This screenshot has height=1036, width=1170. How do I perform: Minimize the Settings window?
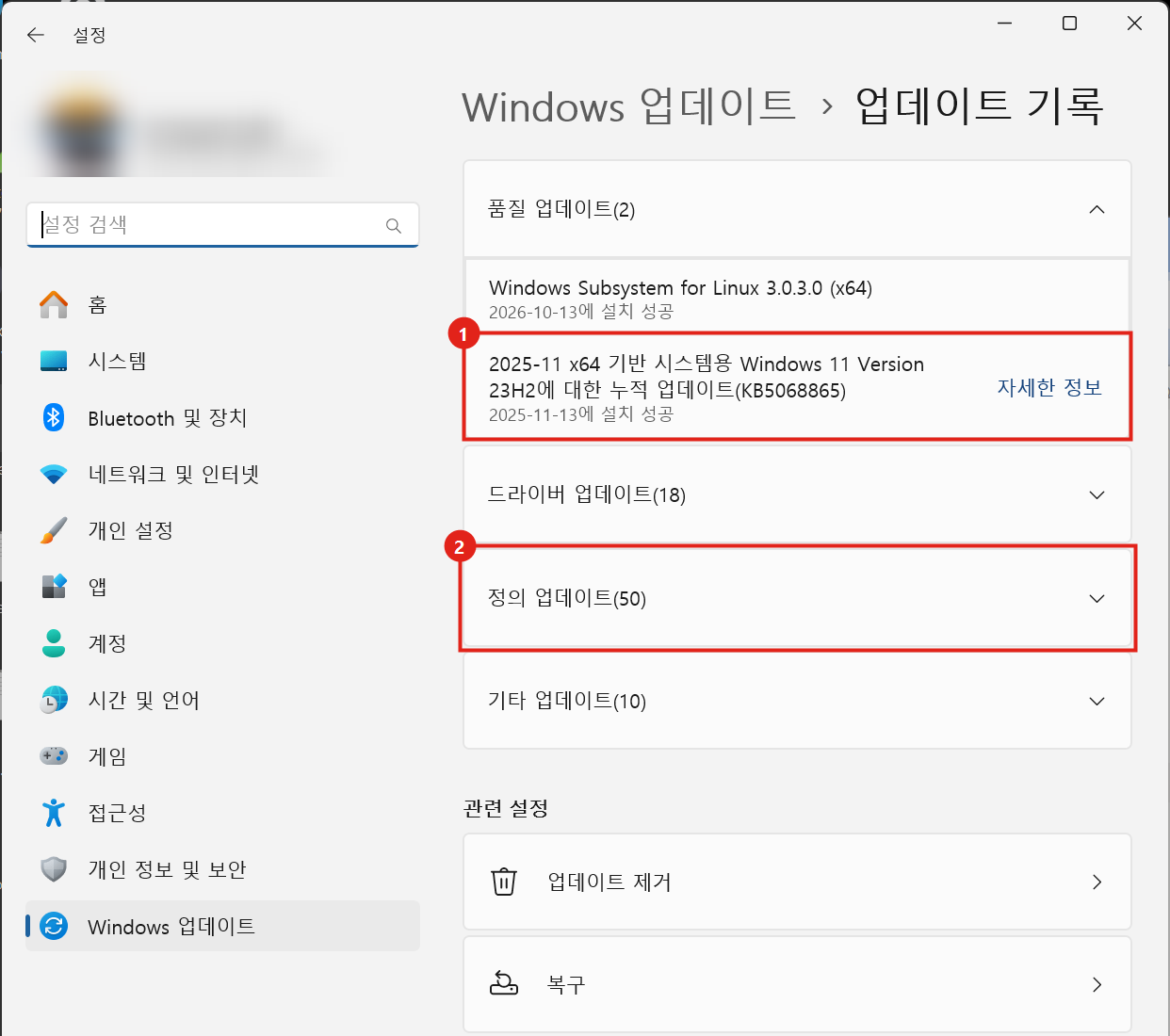[x=1005, y=24]
